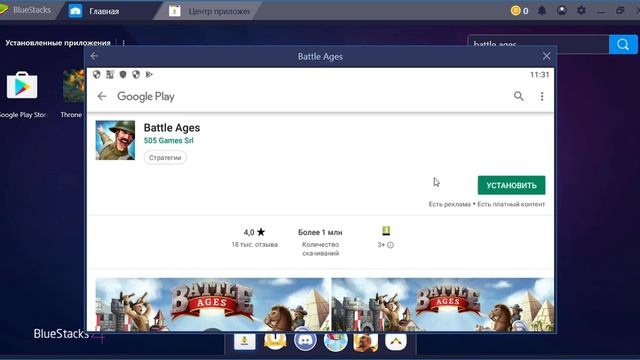Click Установленные приложения heading
Screen dimensions: 640x360
(x=58, y=43)
